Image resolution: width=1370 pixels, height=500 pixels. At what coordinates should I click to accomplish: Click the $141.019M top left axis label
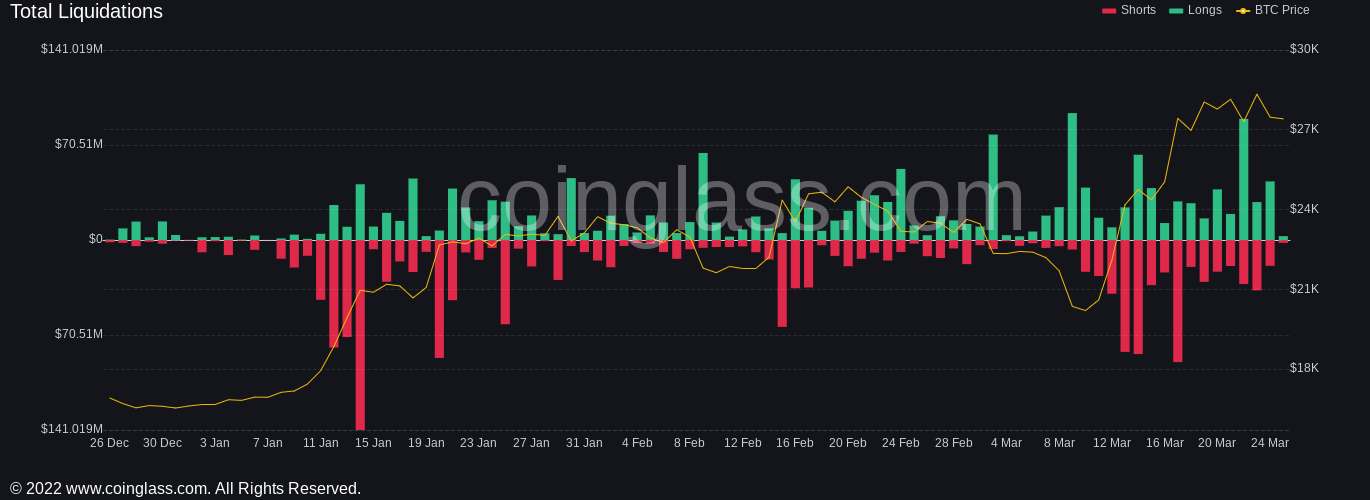[x=72, y=49]
